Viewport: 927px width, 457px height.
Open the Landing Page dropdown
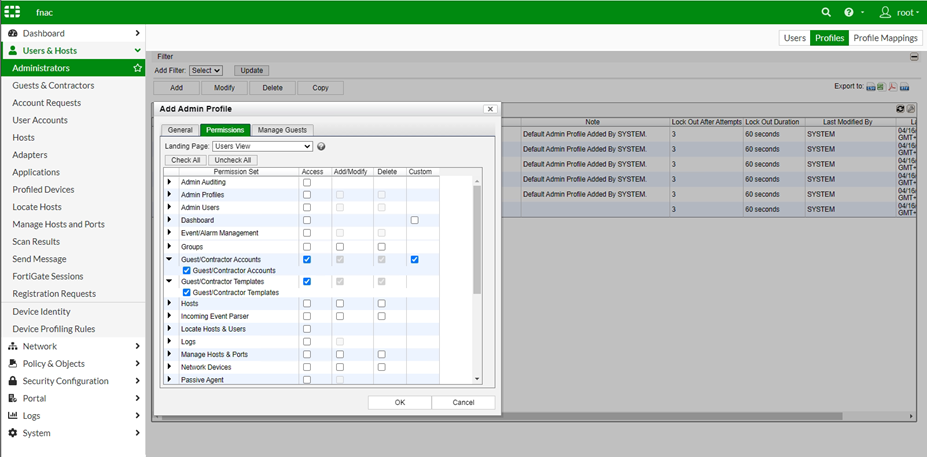[x=262, y=146]
